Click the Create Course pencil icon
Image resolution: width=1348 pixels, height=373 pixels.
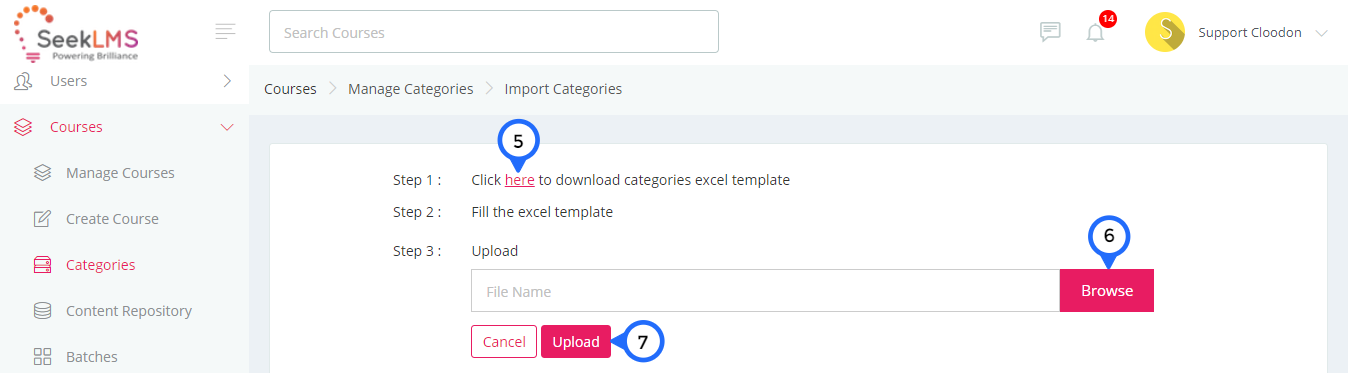(x=42, y=219)
